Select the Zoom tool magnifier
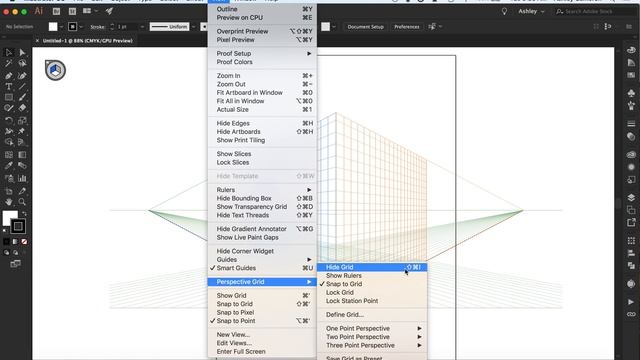 (22, 202)
